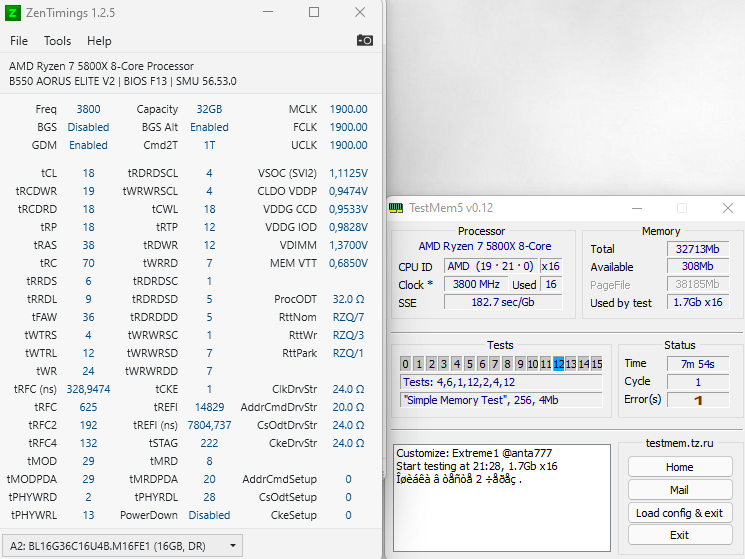The image size is (745, 559).
Task: Click the GDM Enabled value
Action: (x=88, y=145)
